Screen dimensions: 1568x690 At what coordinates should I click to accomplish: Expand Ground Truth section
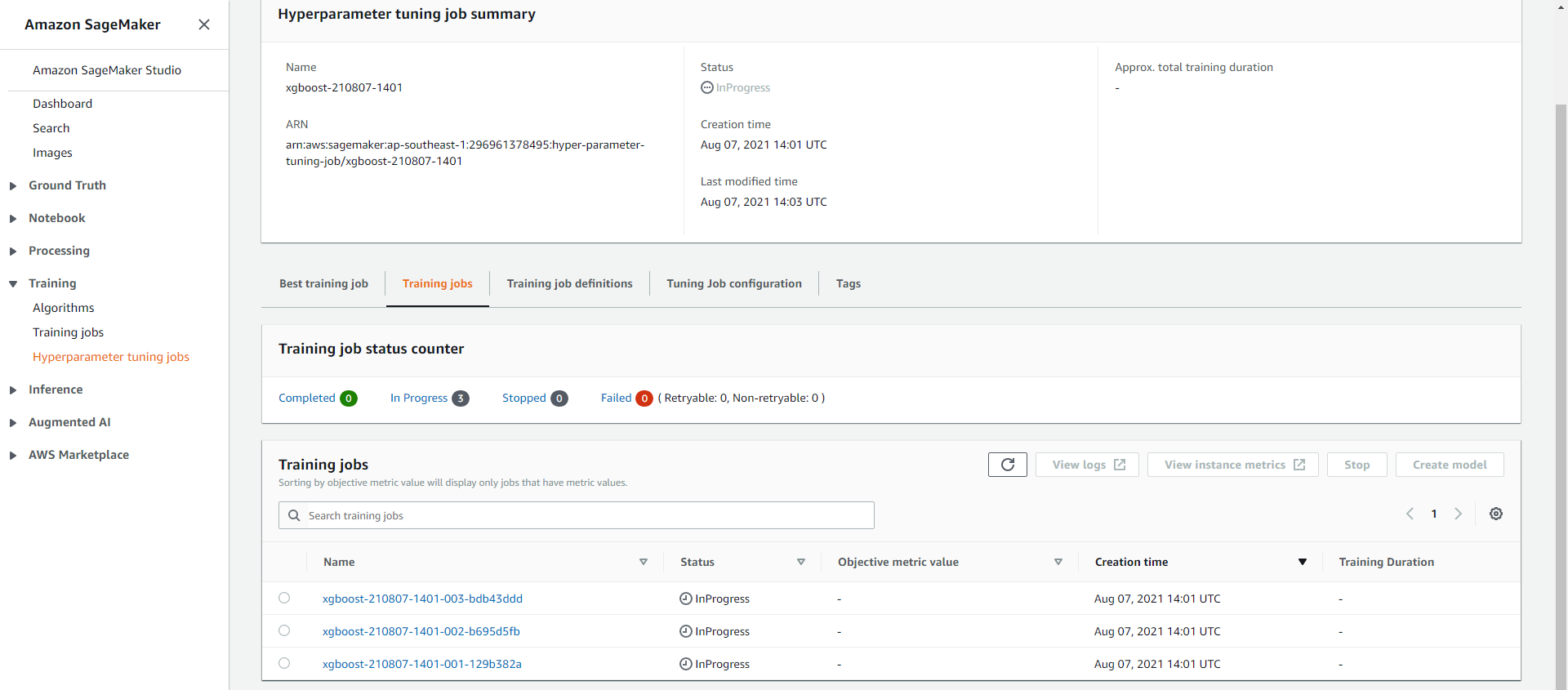[13, 185]
